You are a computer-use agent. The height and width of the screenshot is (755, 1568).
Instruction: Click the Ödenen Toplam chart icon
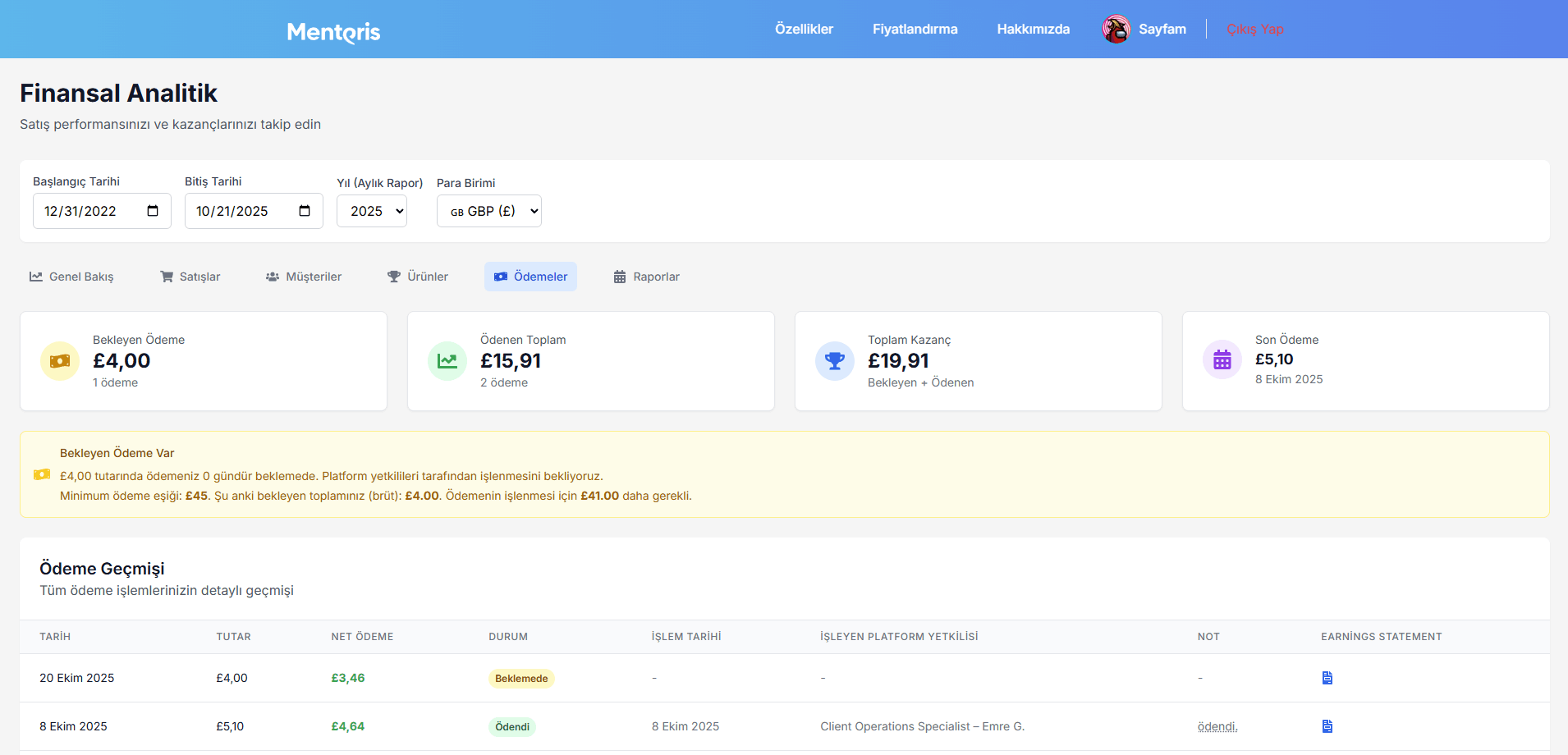tap(447, 361)
